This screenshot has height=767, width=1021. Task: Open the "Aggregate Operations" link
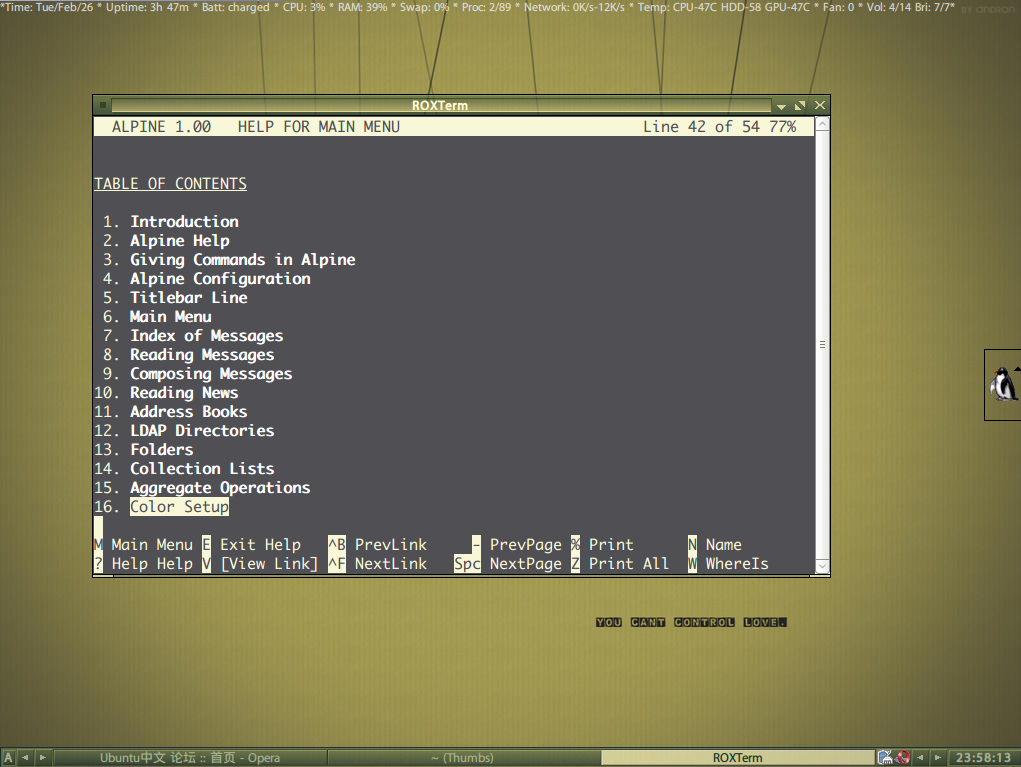(x=220, y=488)
